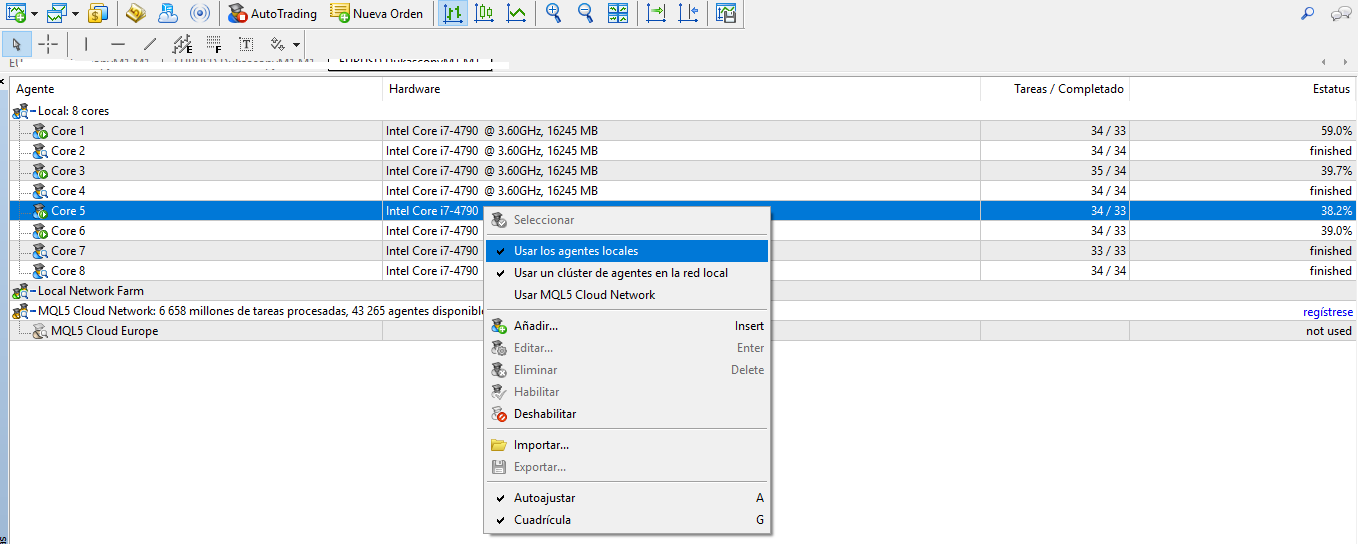Switch chart to line chart mode
The width and height of the screenshot is (1358, 544).
pos(517,14)
